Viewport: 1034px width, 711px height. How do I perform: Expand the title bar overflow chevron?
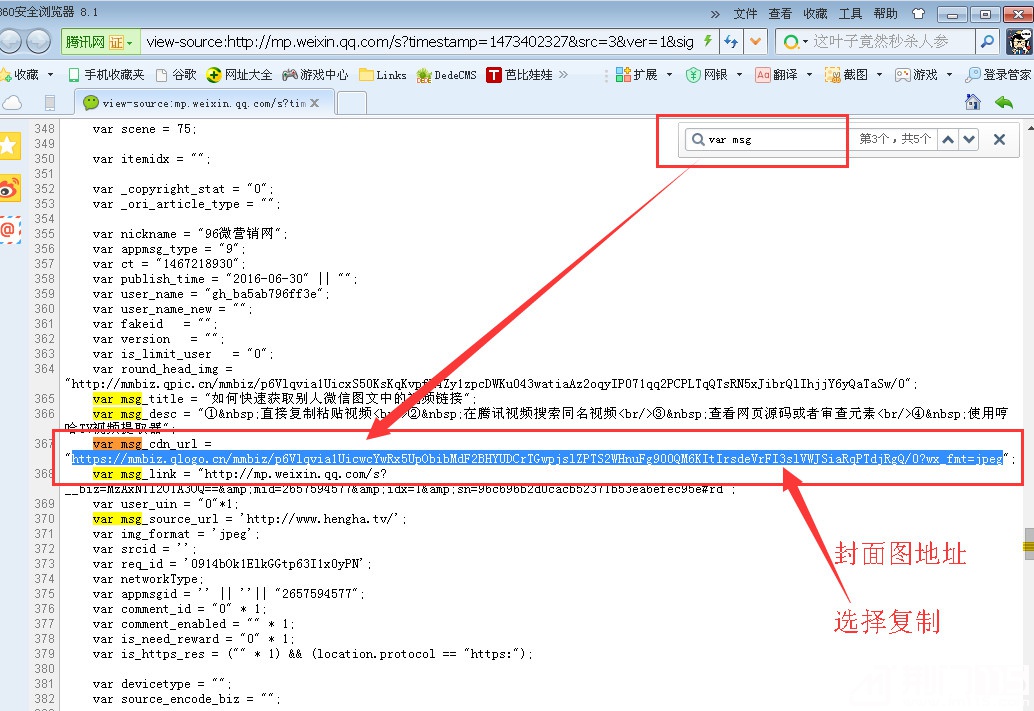(x=715, y=14)
